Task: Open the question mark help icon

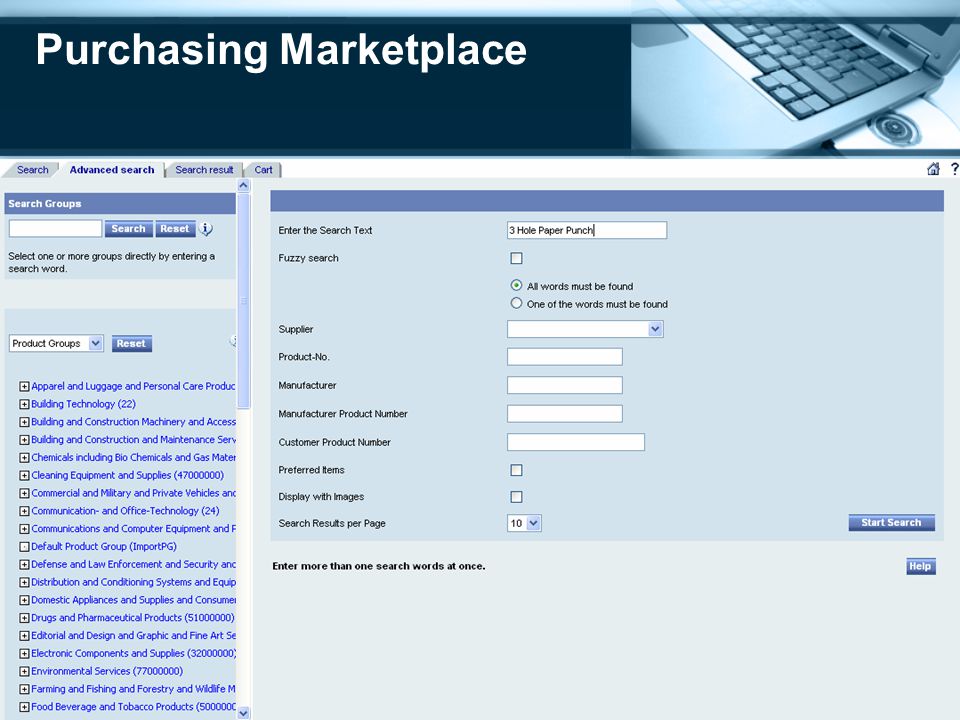Action: [x=954, y=169]
